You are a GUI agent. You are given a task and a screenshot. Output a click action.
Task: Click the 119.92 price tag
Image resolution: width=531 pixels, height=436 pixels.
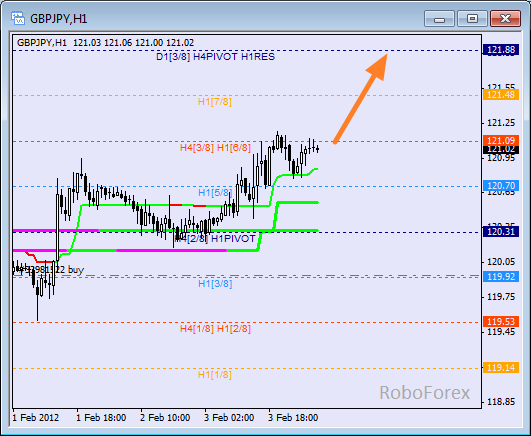(501, 277)
